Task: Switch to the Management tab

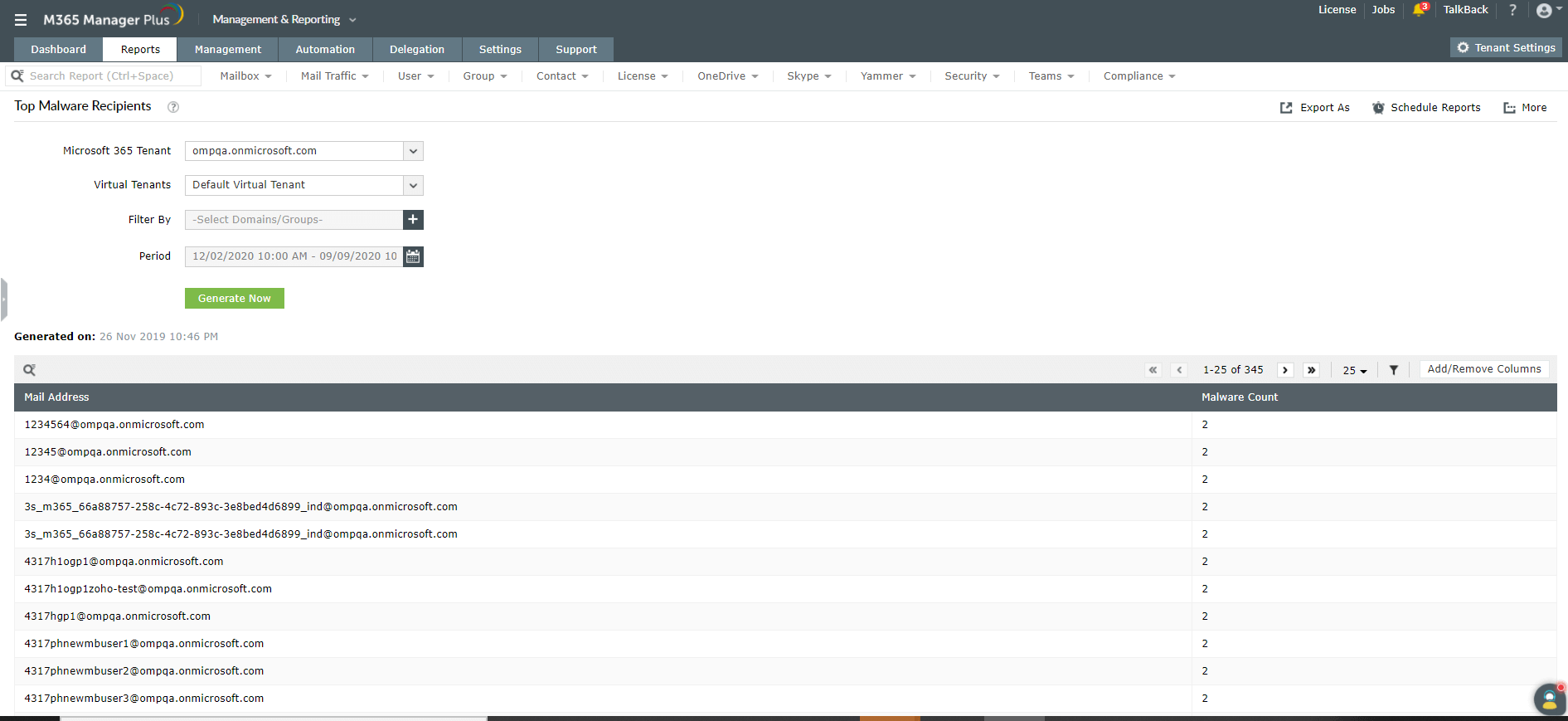Action: [x=228, y=50]
